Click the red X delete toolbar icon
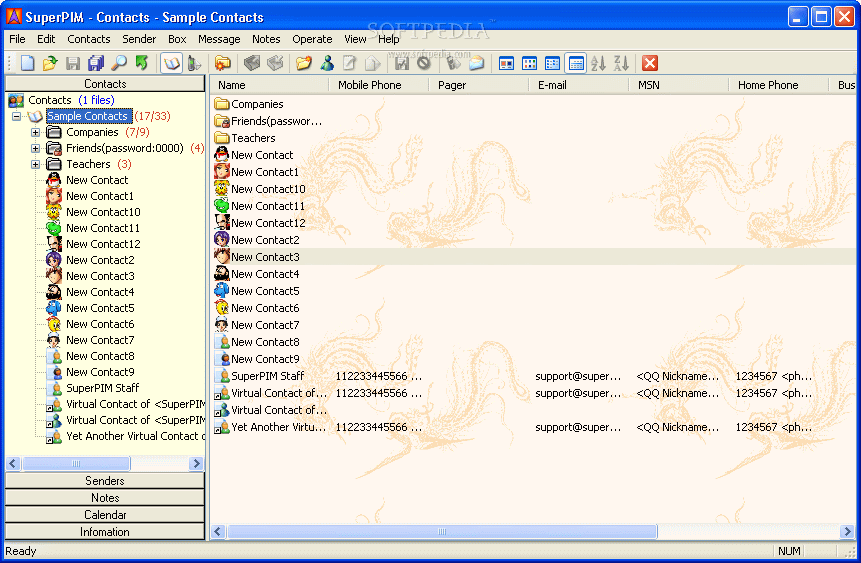Image resolution: width=861 pixels, height=563 pixels. [x=650, y=63]
